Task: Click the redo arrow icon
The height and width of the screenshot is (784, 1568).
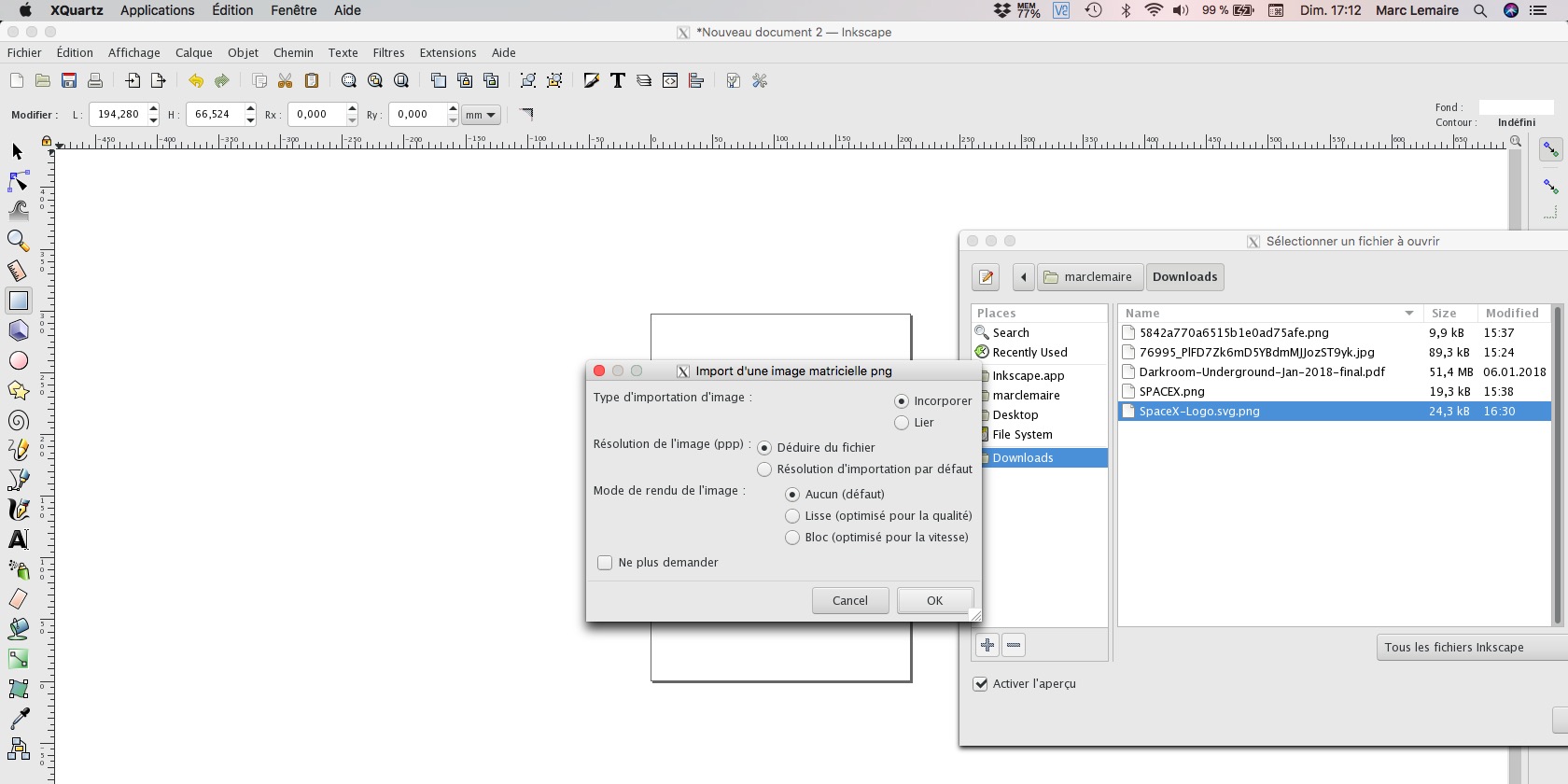Action: 222,81
